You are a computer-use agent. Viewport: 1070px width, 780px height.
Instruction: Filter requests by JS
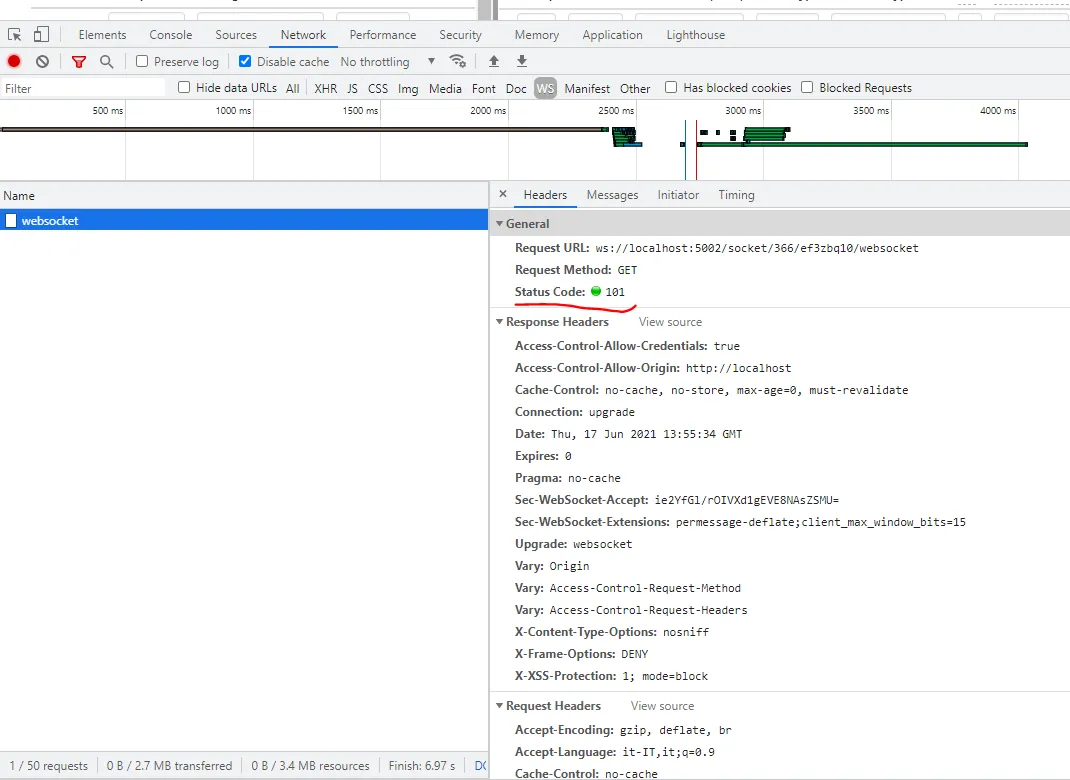352,88
